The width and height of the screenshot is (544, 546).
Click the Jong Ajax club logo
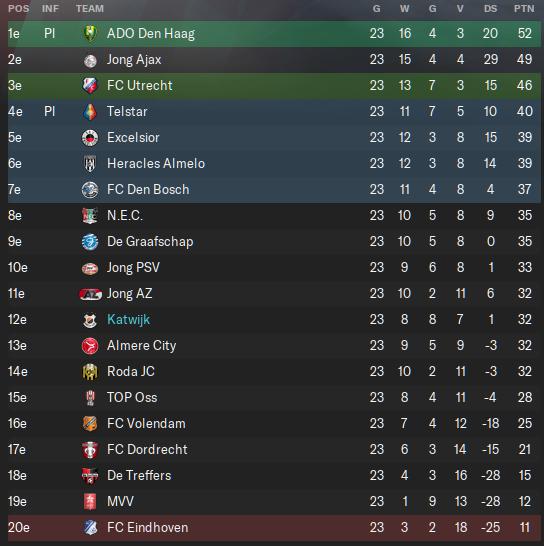[x=90, y=60]
